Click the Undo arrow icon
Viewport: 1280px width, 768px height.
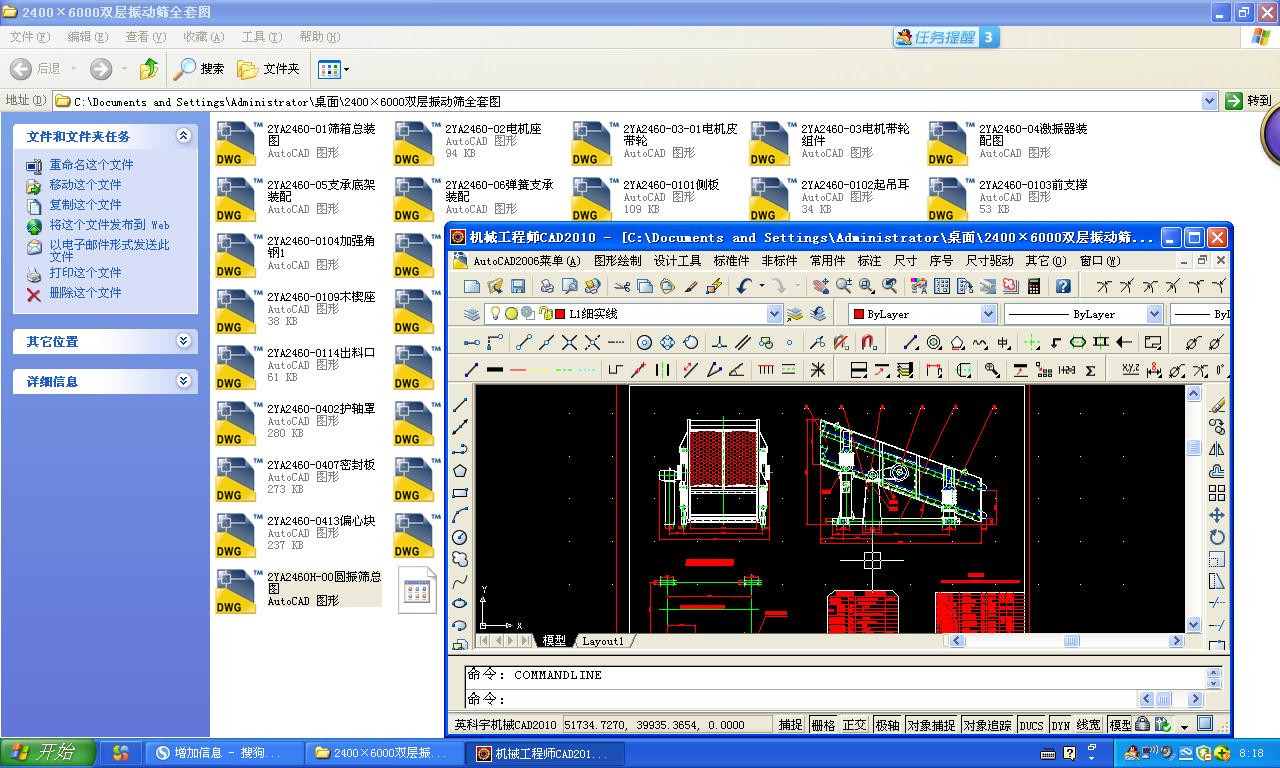(742, 285)
